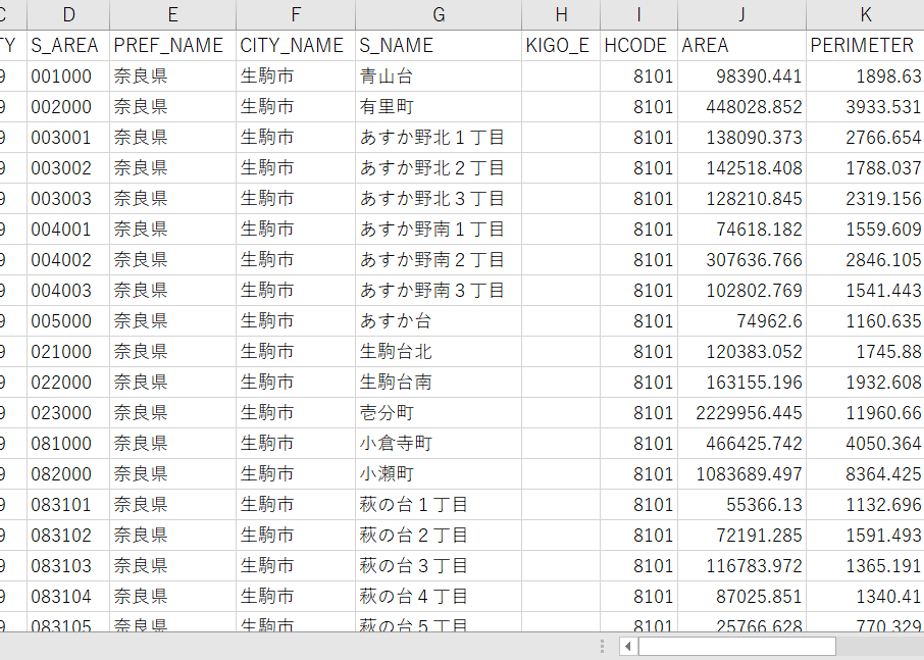
Task: Click the PERIMETER header cell
Action: pos(865,45)
